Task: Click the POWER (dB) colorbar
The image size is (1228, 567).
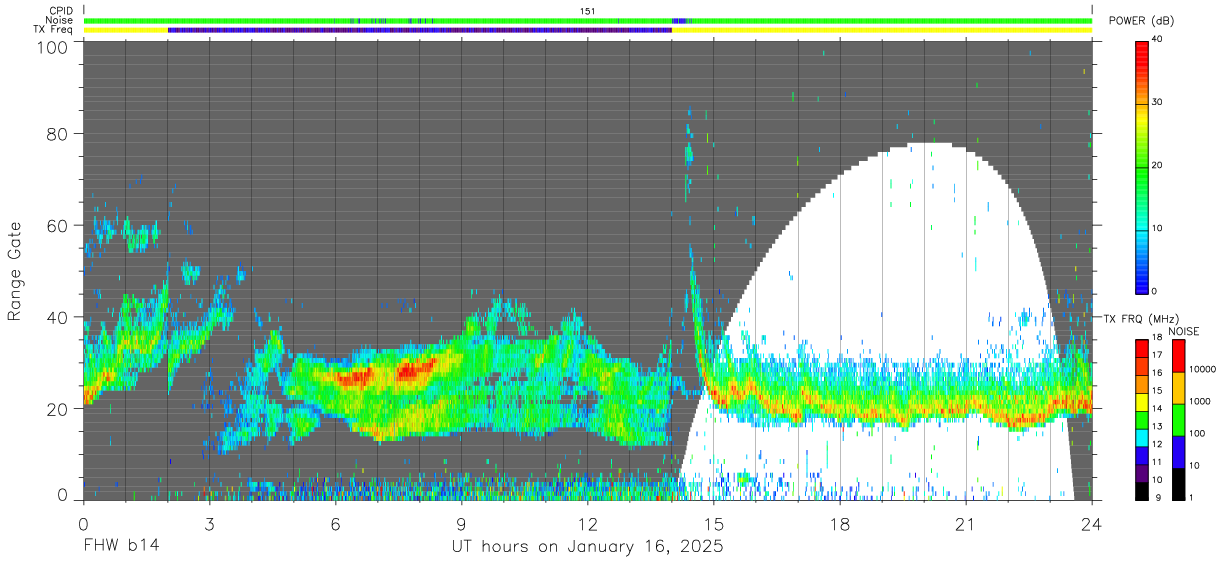Action: coord(1142,166)
